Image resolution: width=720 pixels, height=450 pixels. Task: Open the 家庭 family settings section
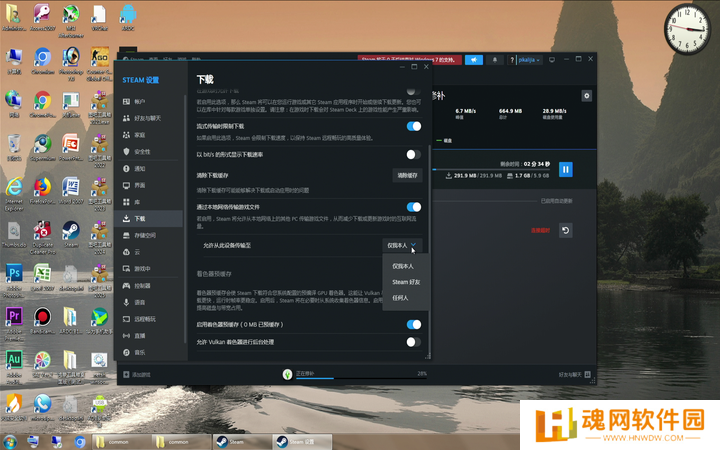pyautogui.click(x=150, y=135)
